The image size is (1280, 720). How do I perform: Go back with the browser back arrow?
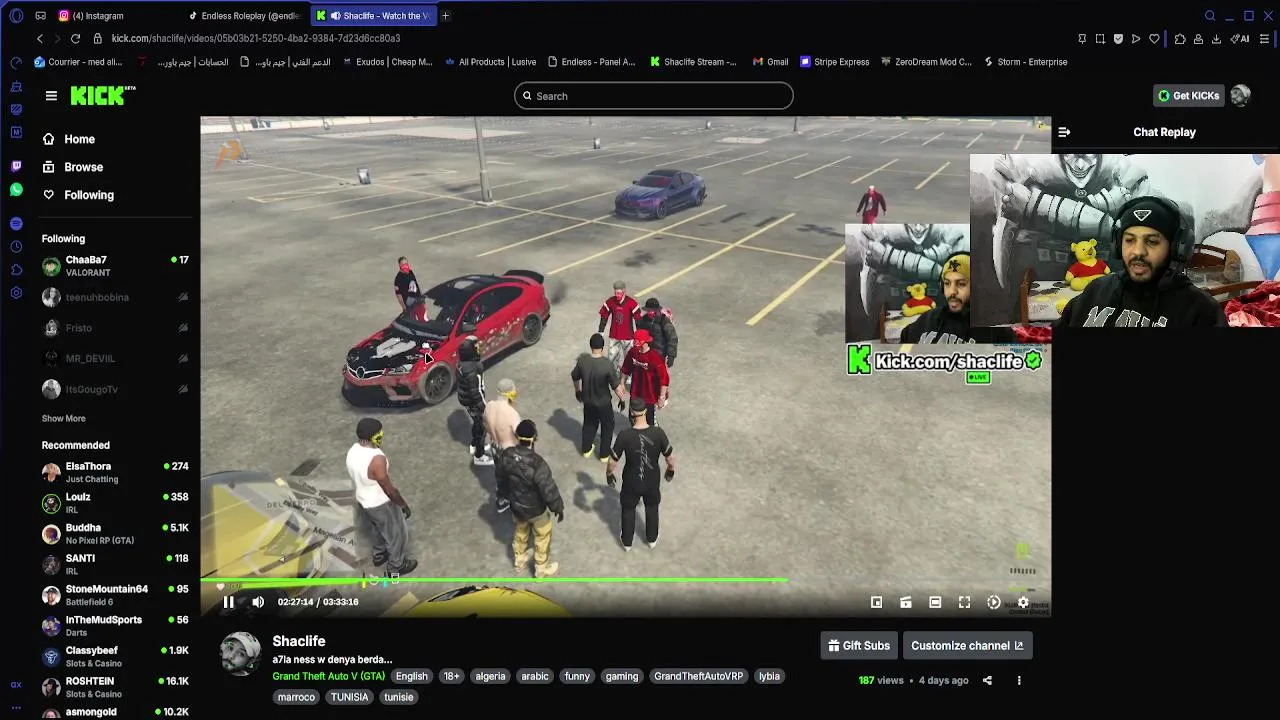pos(40,38)
